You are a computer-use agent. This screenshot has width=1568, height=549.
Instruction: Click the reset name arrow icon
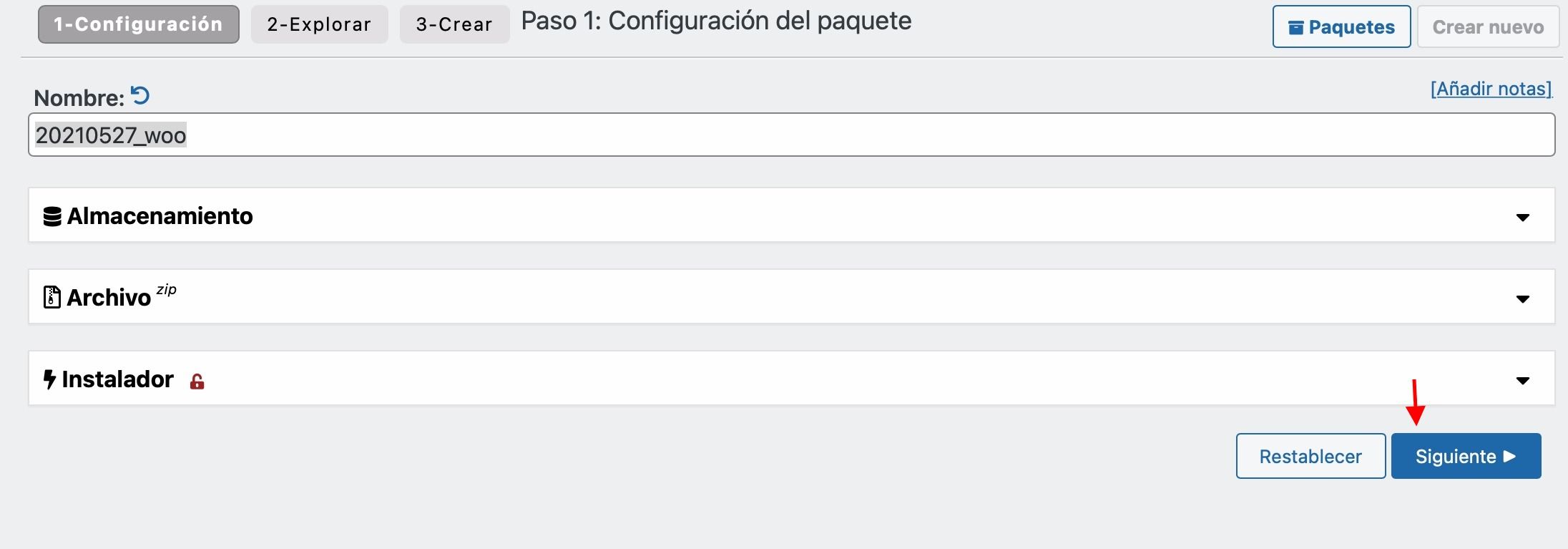pyautogui.click(x=140, y=96)
